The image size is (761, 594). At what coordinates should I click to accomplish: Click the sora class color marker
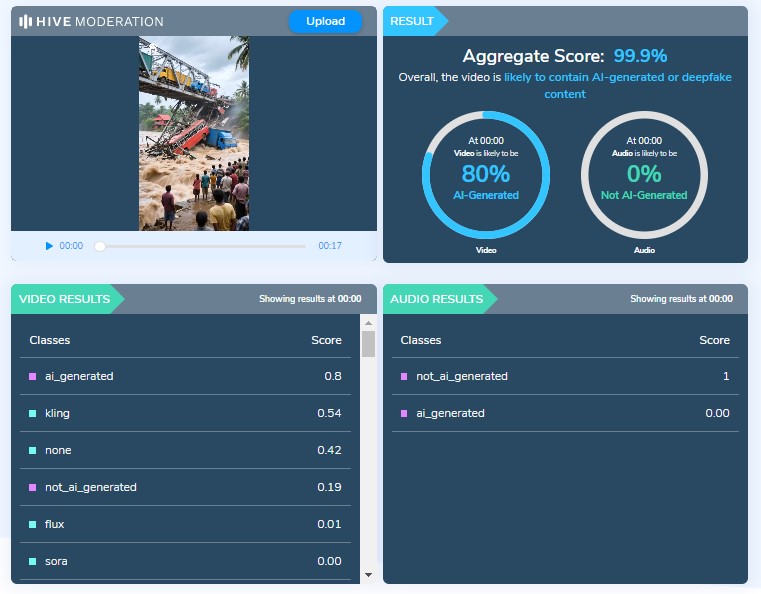tap(33, 562)
